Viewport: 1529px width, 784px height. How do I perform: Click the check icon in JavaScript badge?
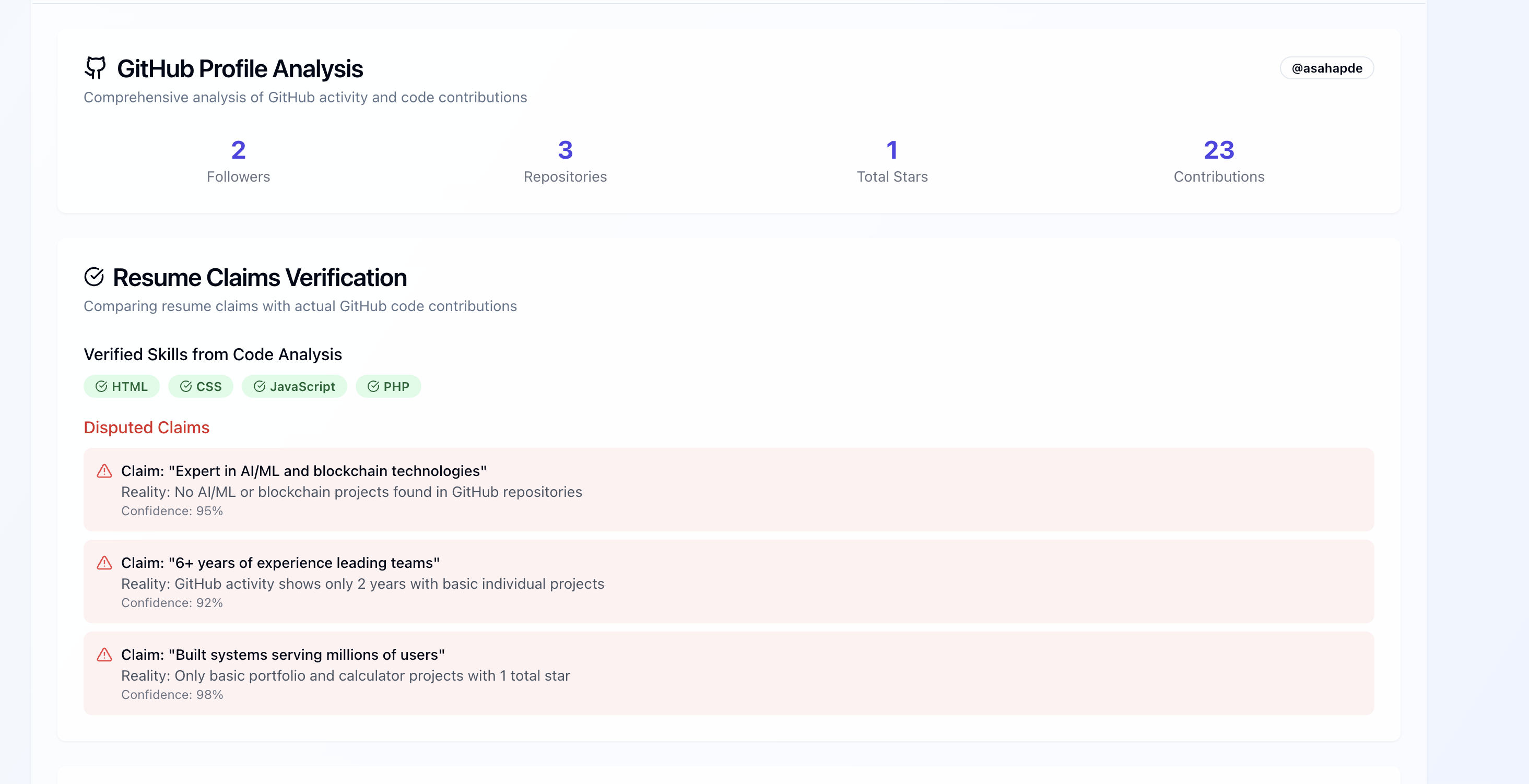(260, 386)
